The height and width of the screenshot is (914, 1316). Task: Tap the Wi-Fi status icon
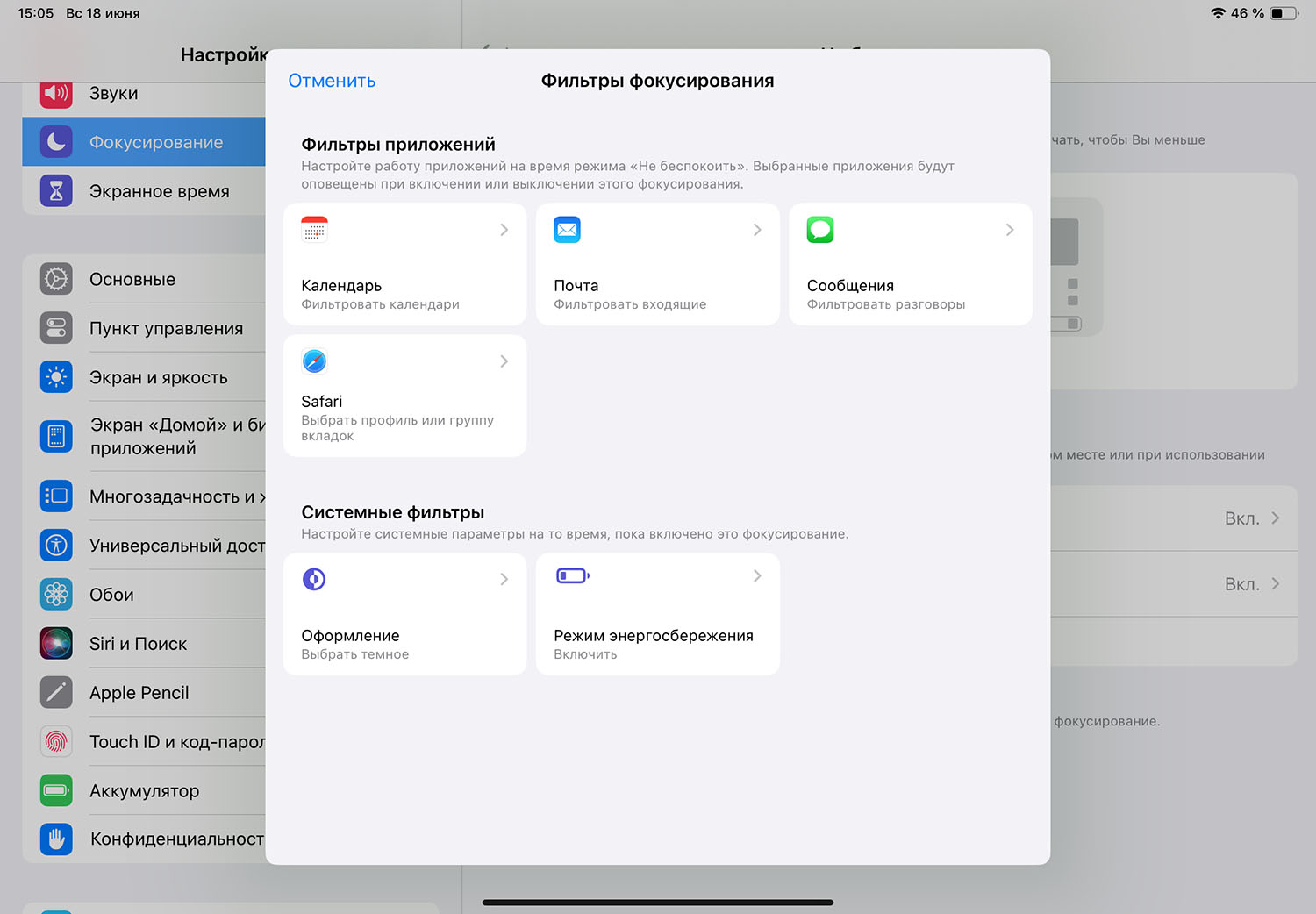pos(1218,13)
